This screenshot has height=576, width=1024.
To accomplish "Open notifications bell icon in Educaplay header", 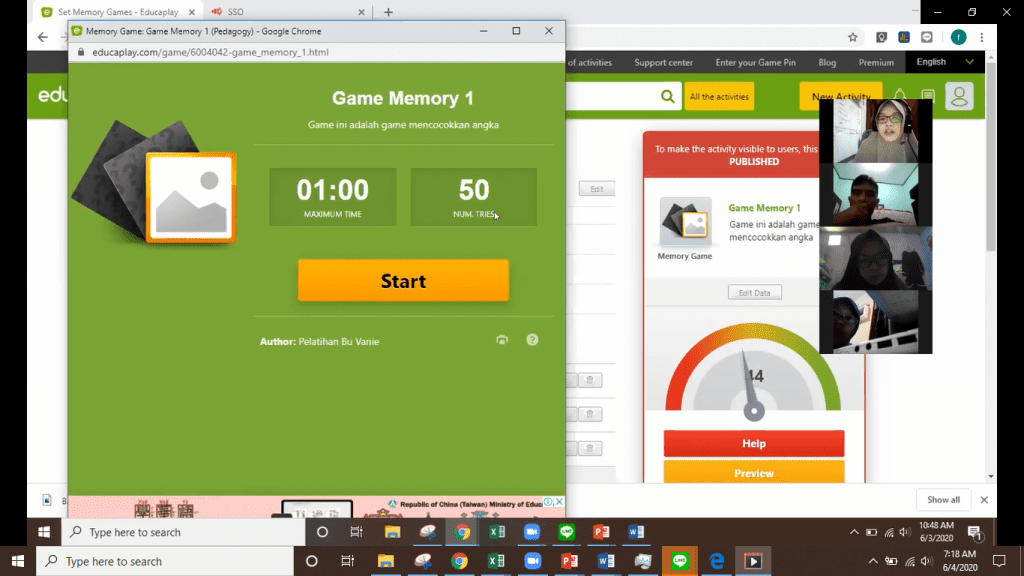I will (x=900, y=96).
